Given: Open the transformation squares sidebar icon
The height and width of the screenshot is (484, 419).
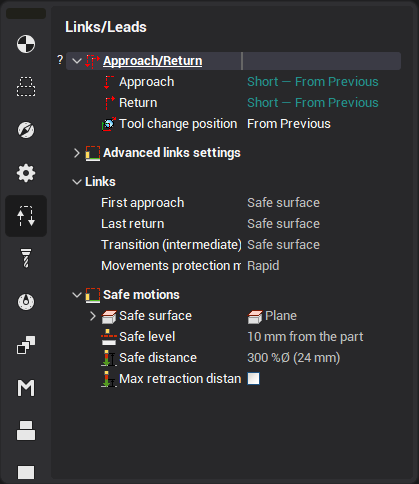Looking at the screenshot, I should (26, 345).
